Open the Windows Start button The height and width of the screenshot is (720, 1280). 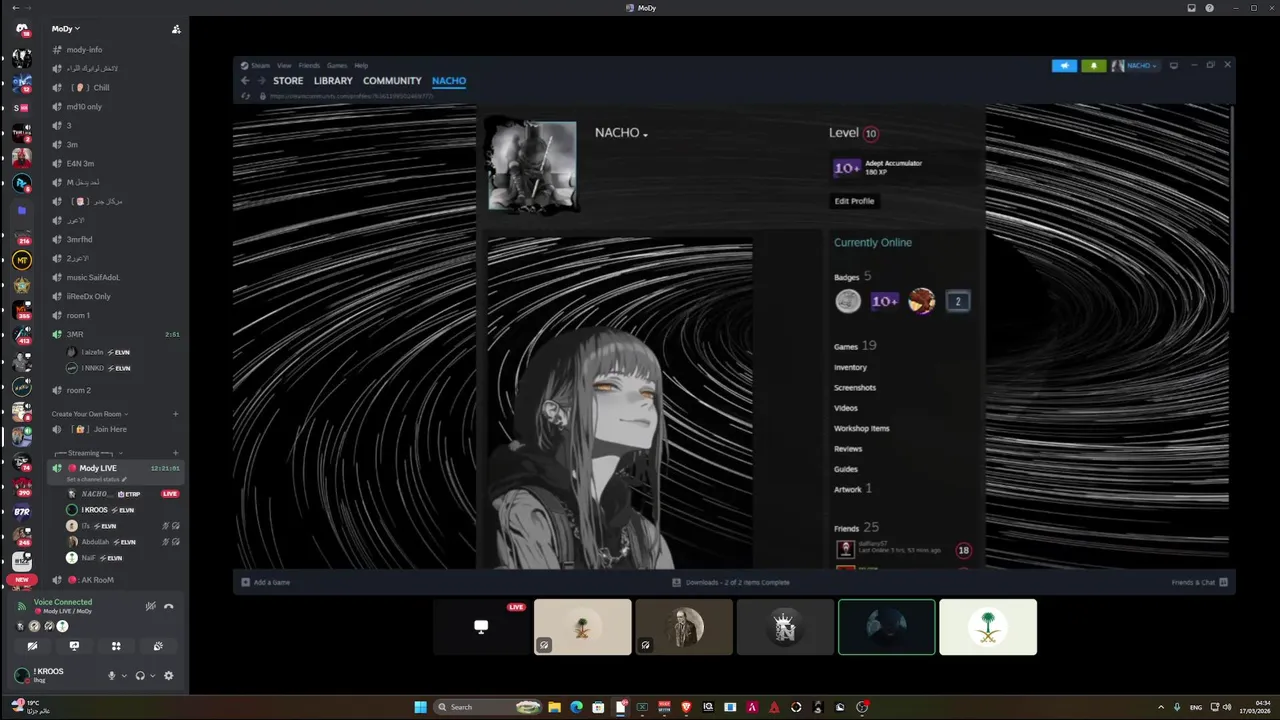[421, 707]
